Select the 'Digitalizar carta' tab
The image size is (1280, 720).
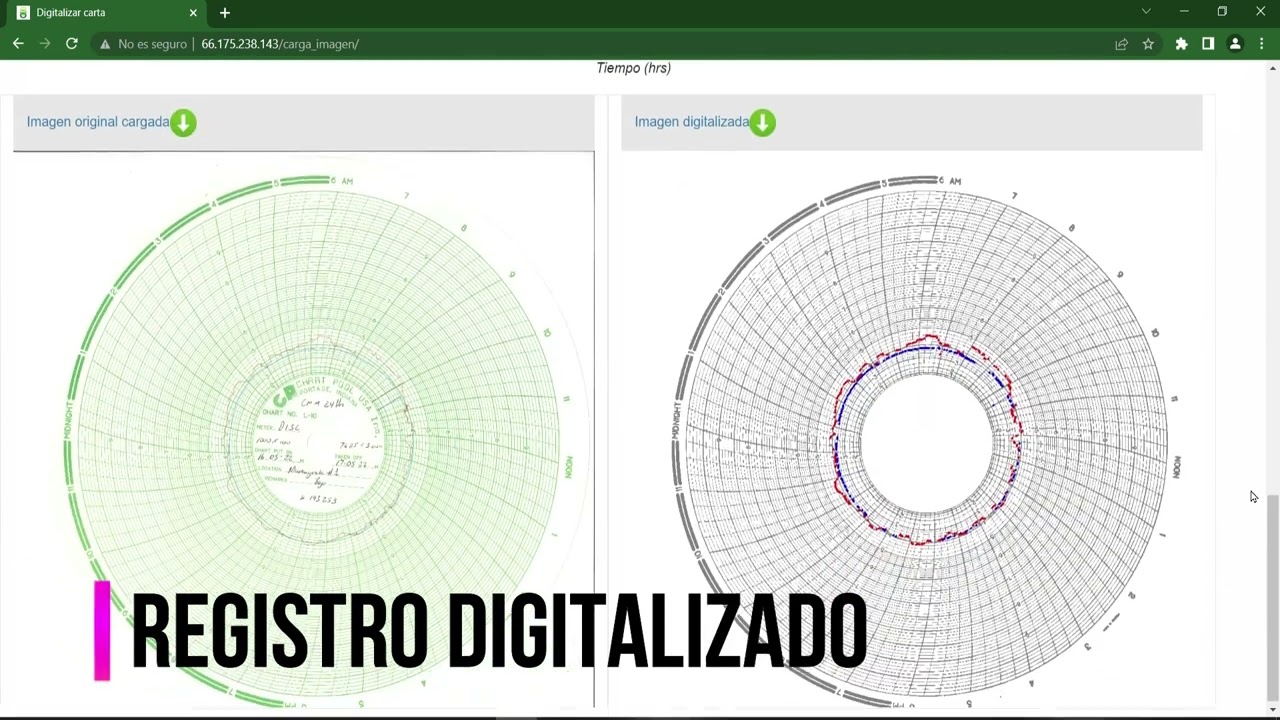(107, 13)
